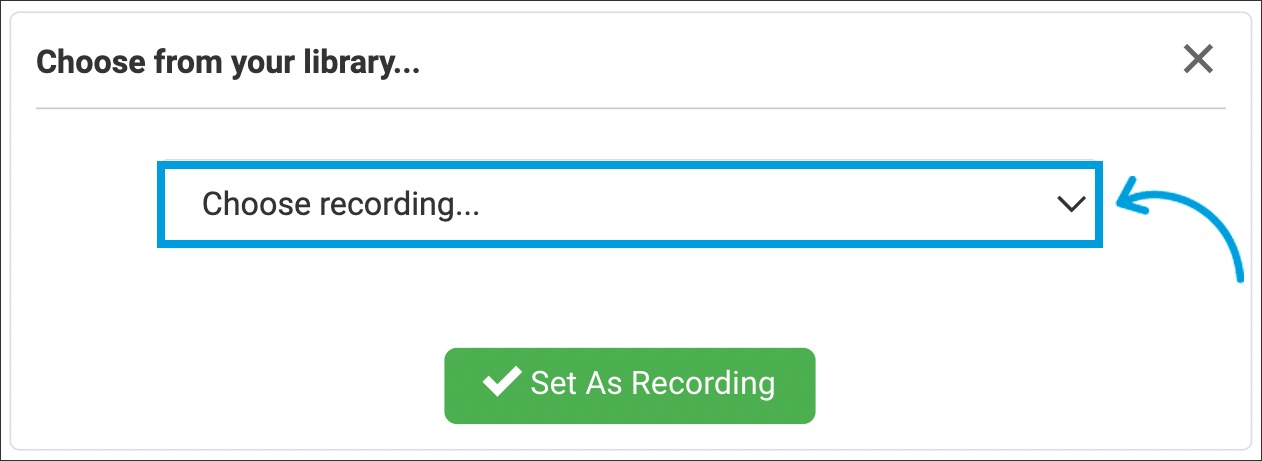Image resolution: width=1262 pixels, height=461 pixels.
Task: Show recording options with the dropdown arrow
Action: 1070,204
